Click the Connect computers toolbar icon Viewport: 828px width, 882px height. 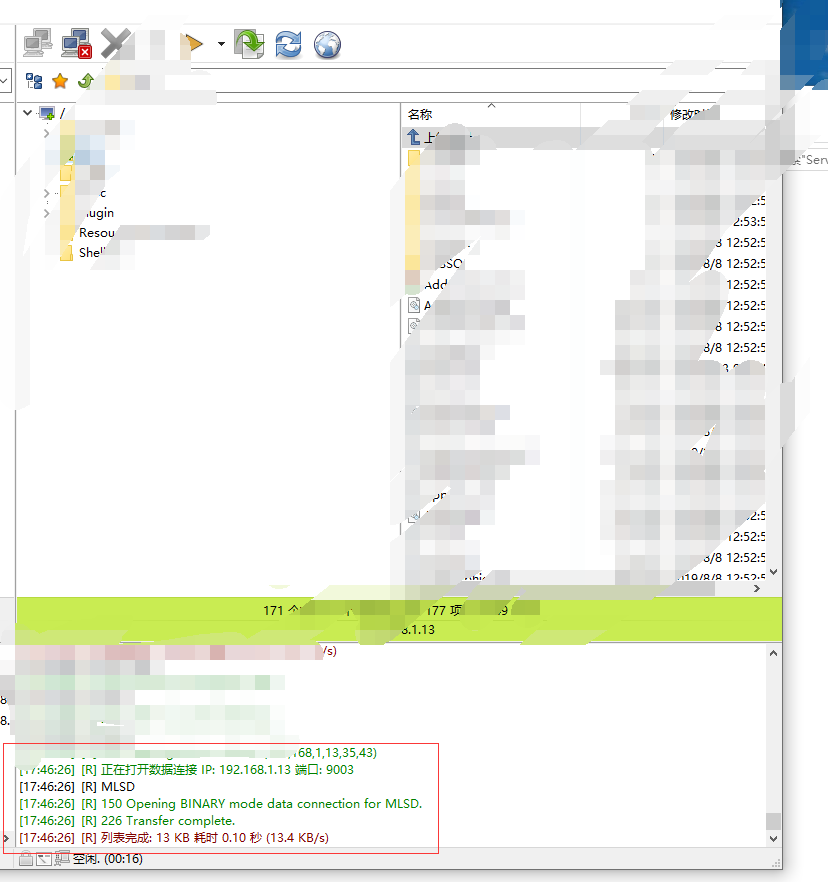pyautogui.click(x=38, y=43)
